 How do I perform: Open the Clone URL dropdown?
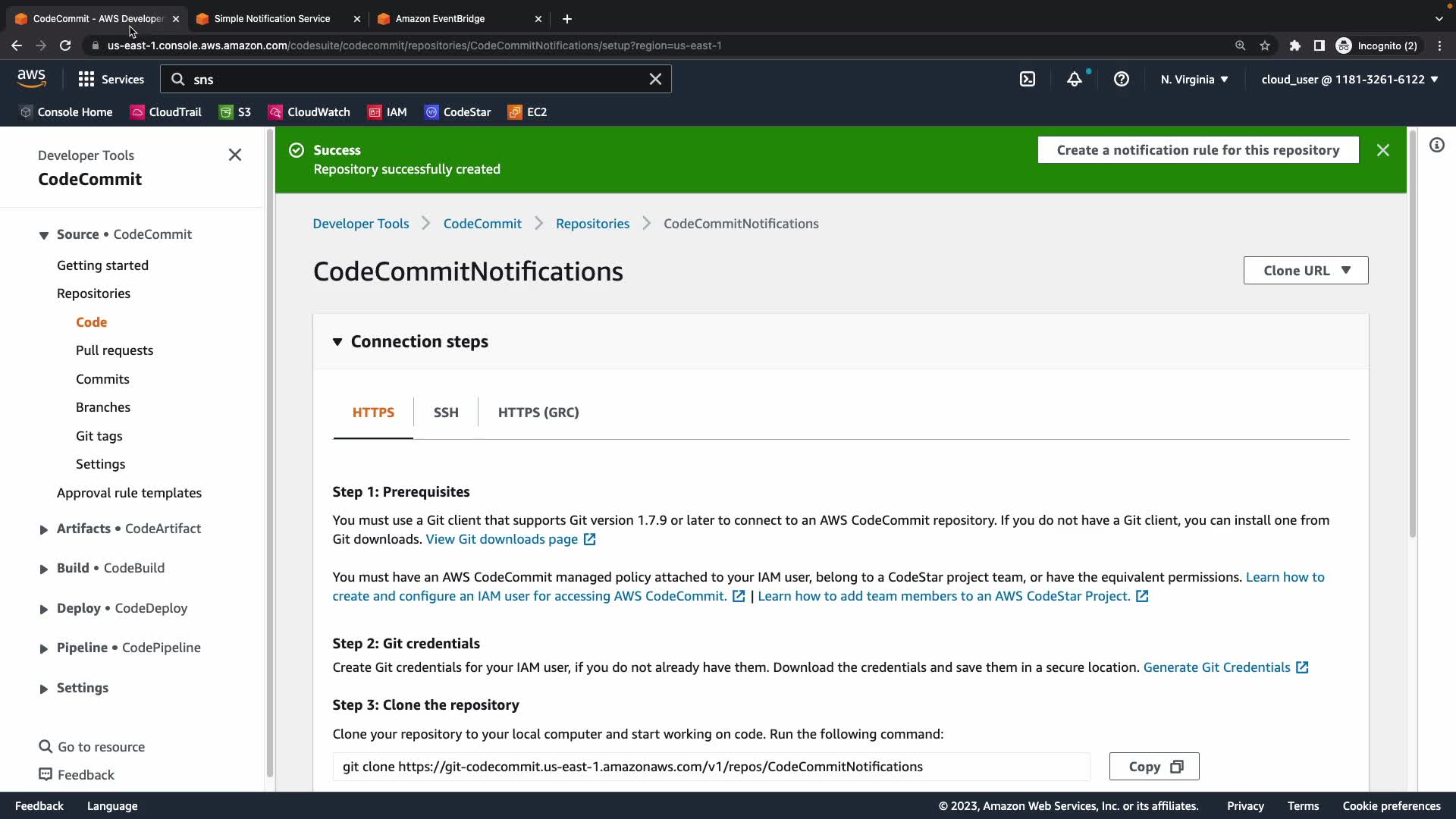(1306, 271)
